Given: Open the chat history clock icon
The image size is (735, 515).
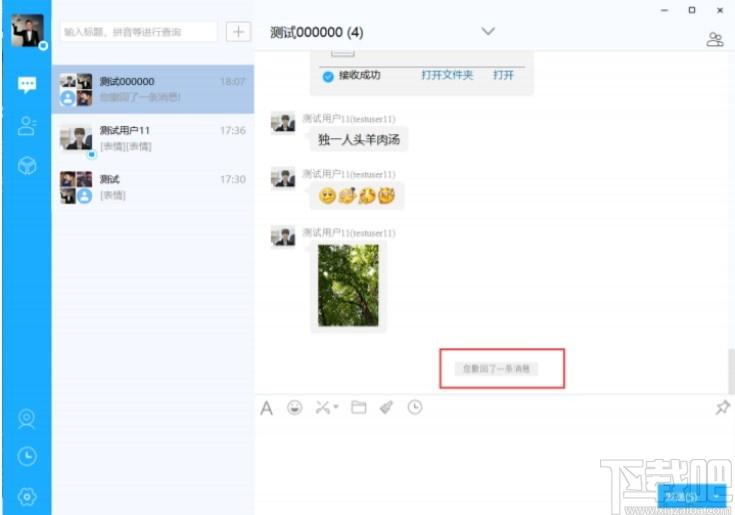Looking at the screenshot, I should (415, 407).
